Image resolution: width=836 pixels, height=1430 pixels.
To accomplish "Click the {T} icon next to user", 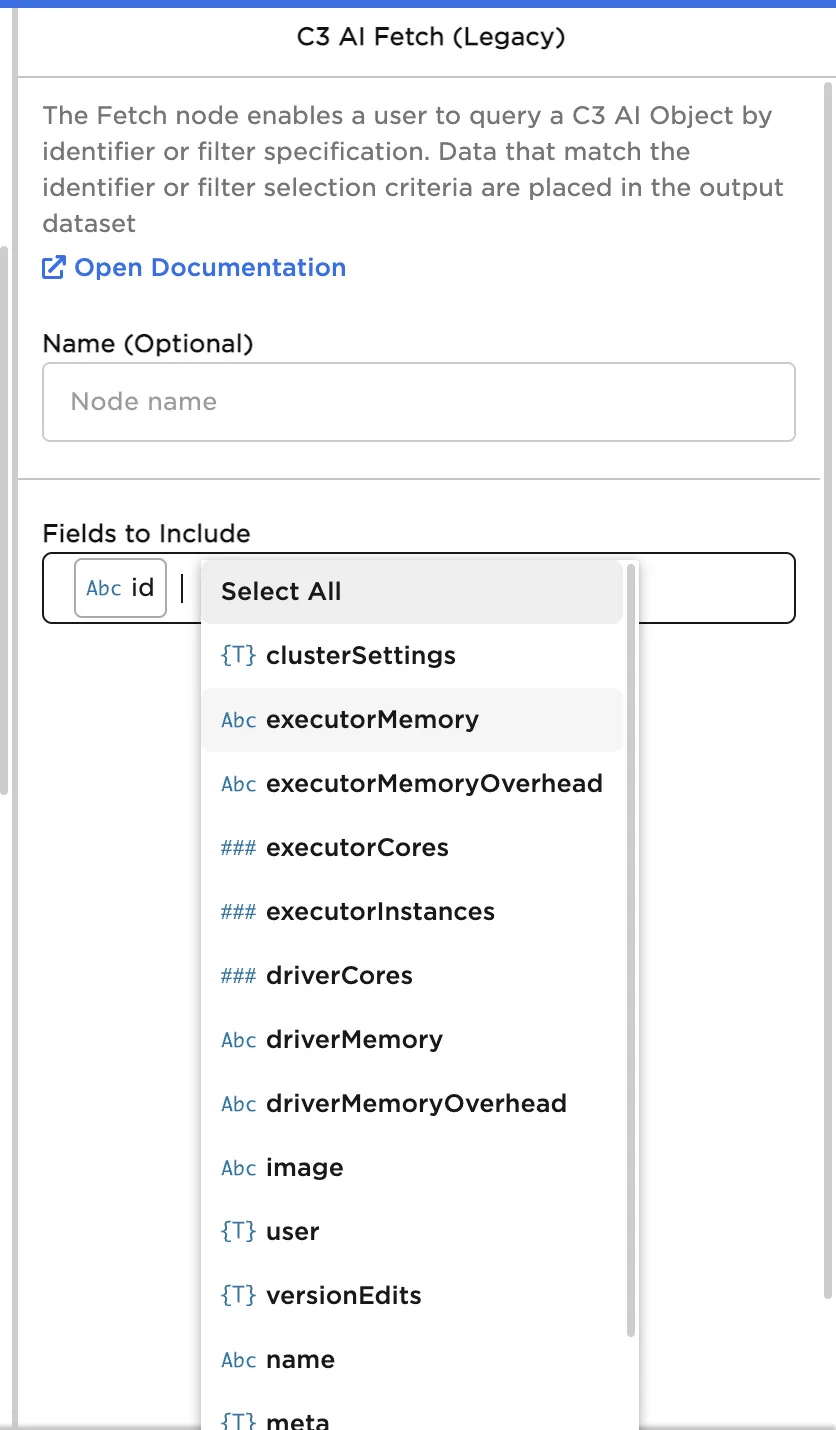I will tap(238, 1232).
